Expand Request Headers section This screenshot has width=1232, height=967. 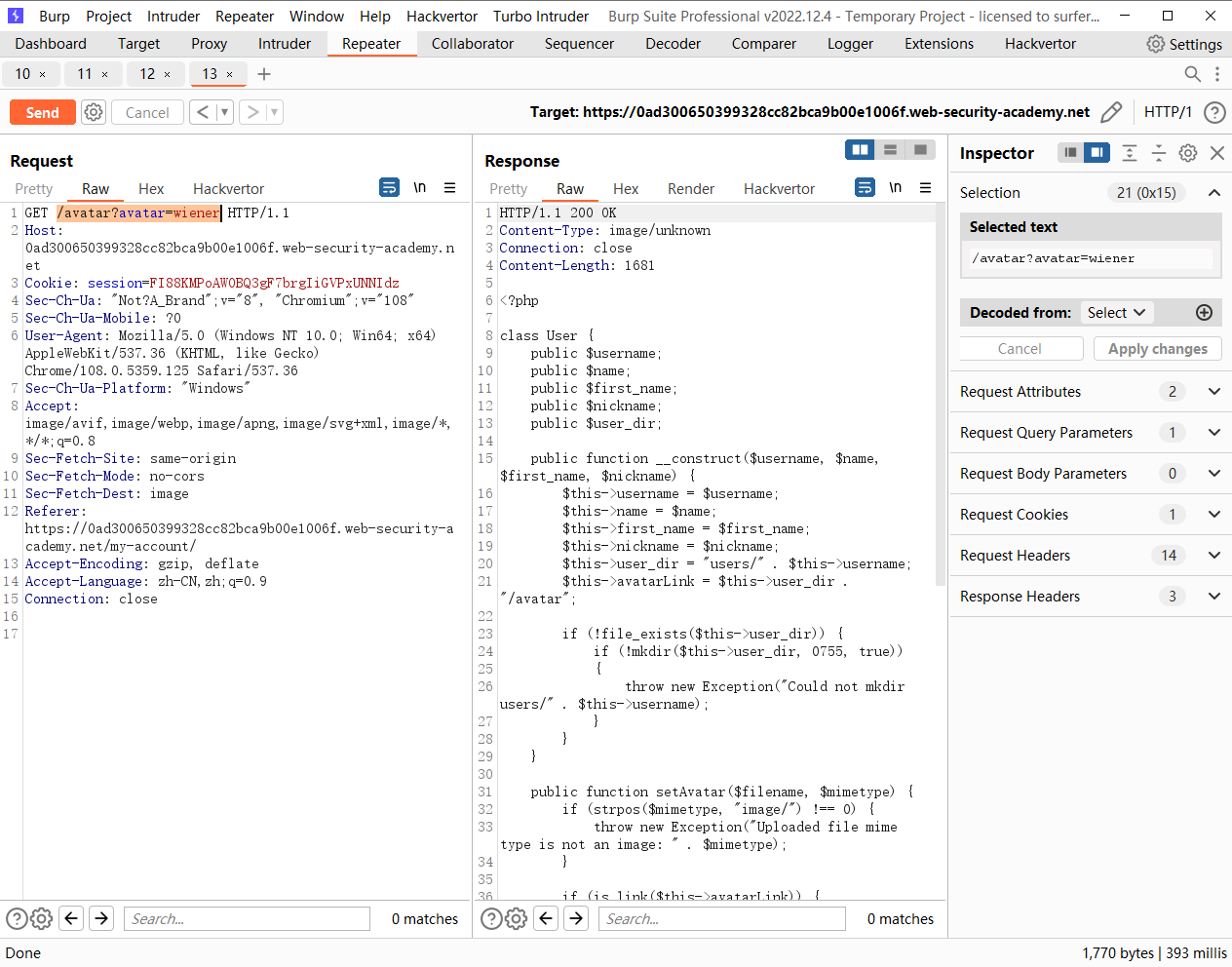click(1214, 556)
